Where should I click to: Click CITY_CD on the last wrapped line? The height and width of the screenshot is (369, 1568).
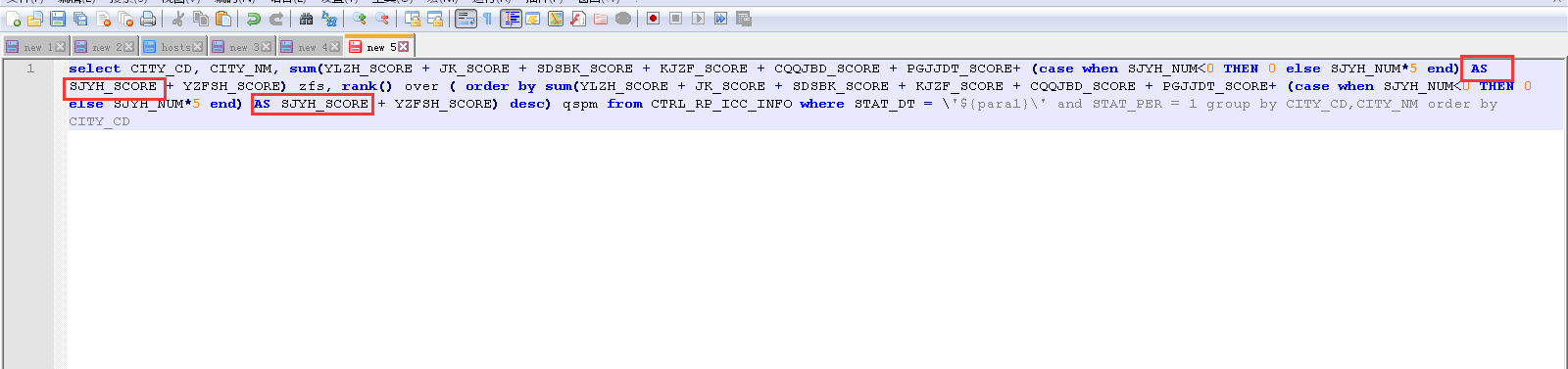pyautogui.click(x=99, y=121)
